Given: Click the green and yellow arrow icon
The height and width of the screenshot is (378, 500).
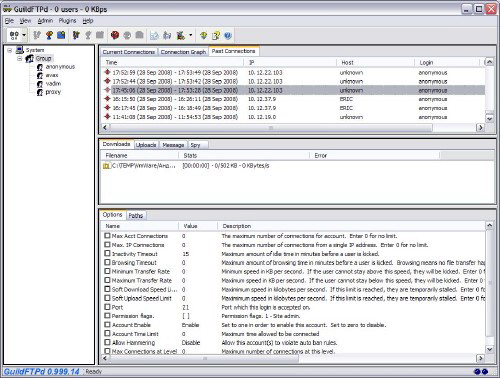Looking at the screenshot, I should tap(204, 35).
